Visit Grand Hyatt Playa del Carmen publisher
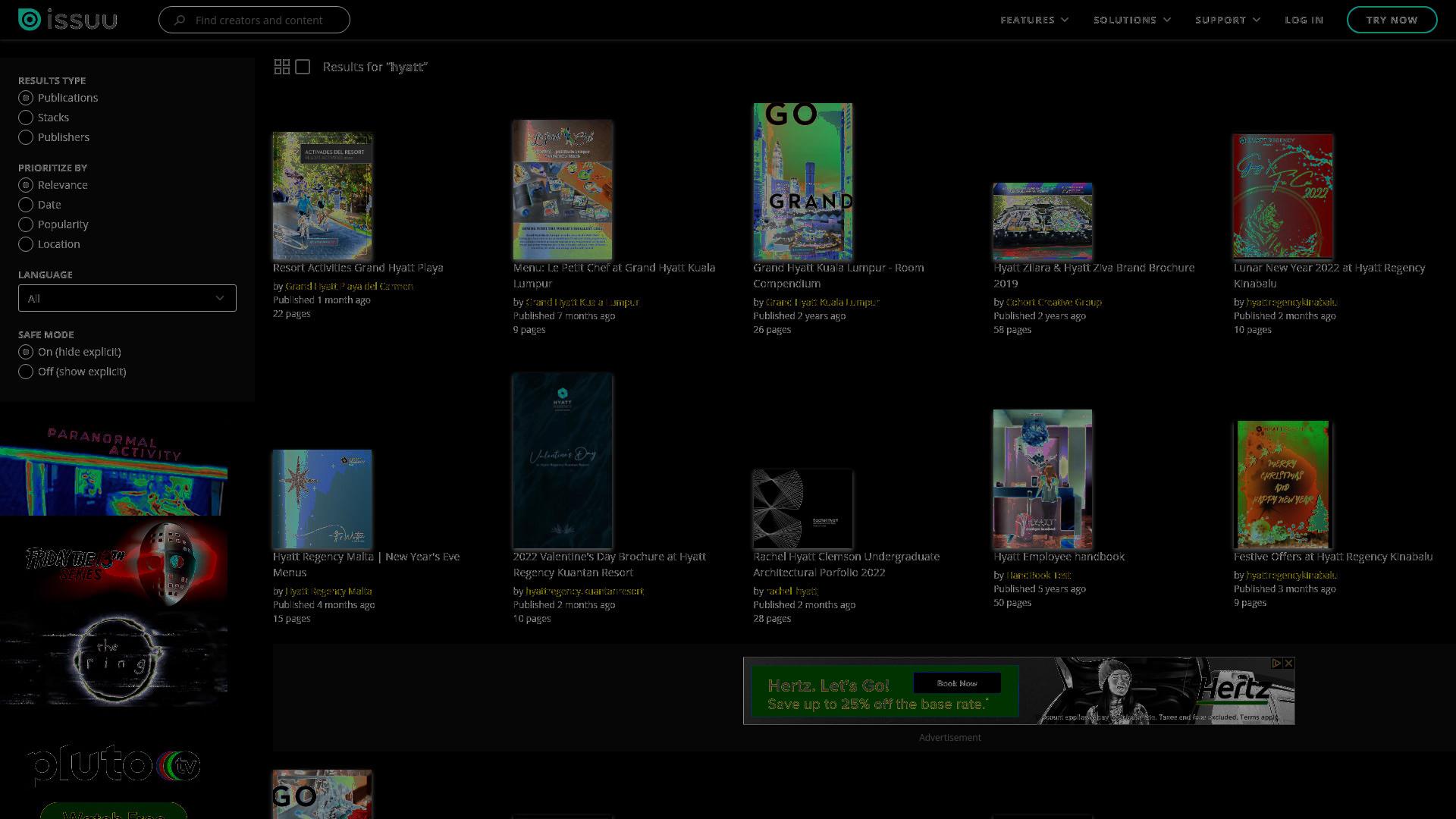Image resolution: width=1456 pixels, height=819 pixels. [x=349, y=287]
